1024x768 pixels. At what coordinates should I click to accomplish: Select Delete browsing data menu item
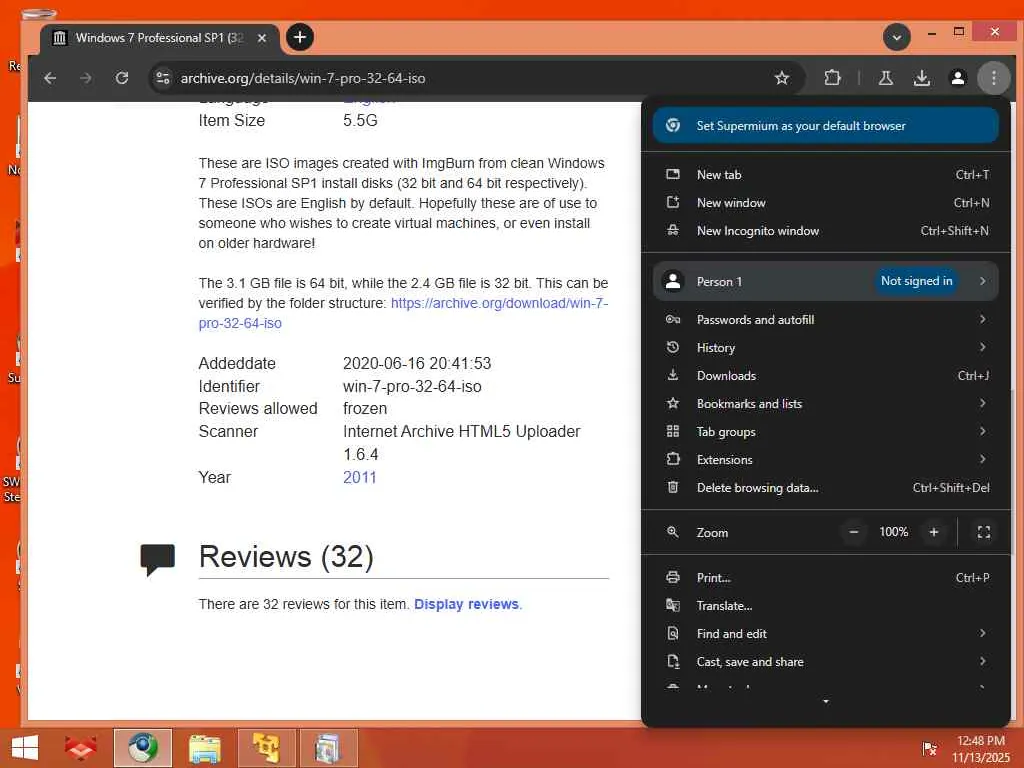[825, 488]
